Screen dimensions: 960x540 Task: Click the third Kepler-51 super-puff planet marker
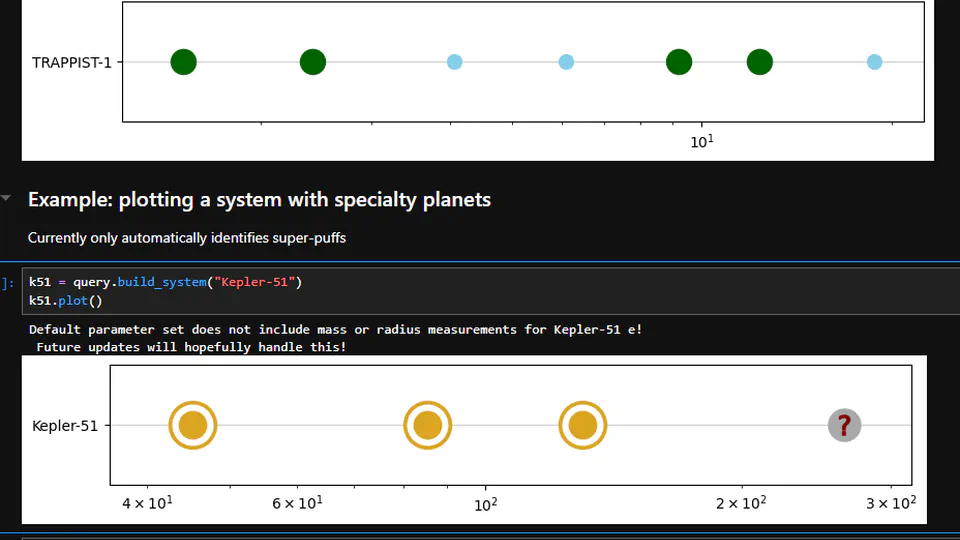582,425
